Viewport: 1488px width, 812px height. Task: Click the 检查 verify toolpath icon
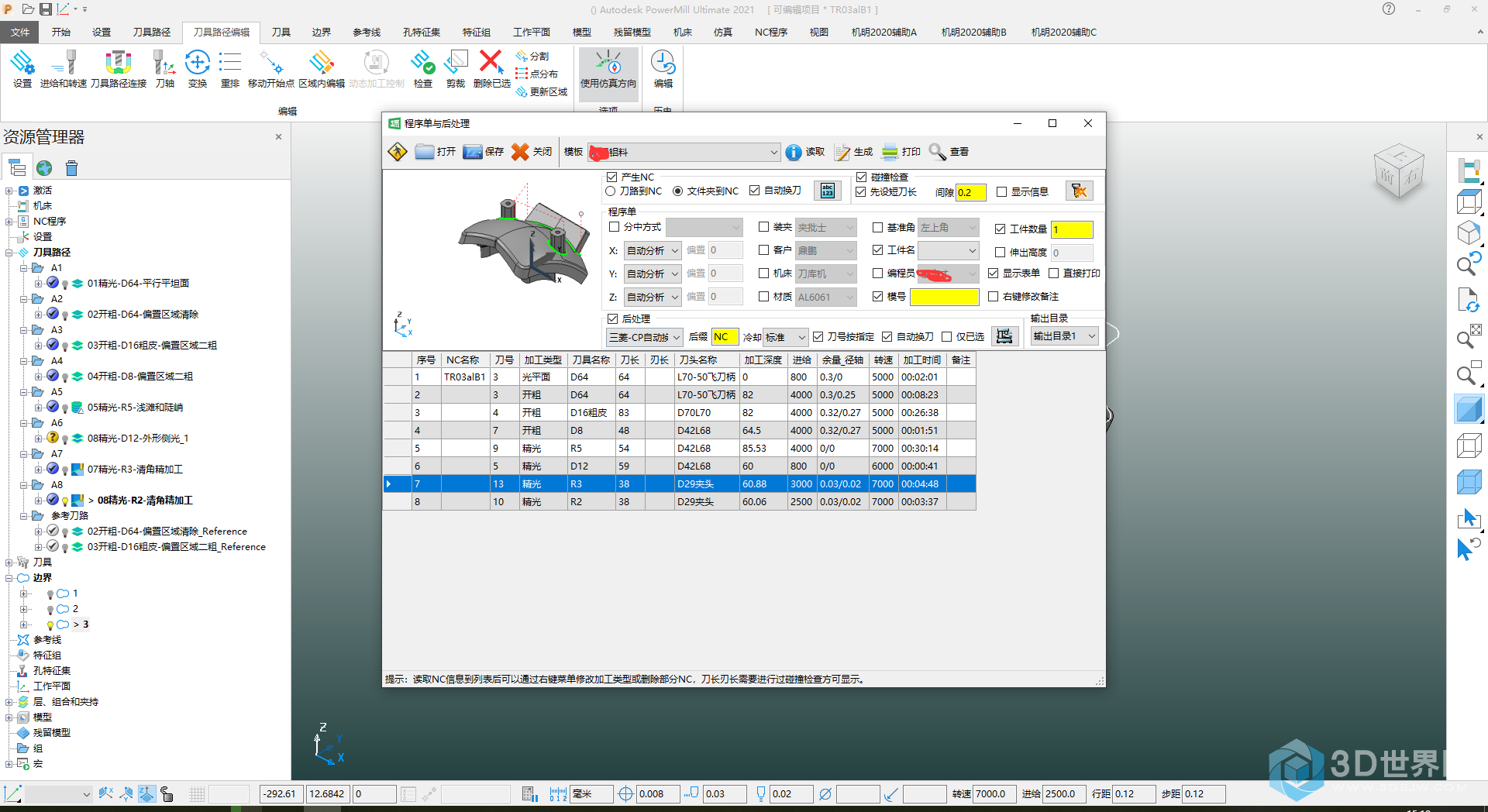[x=423, y=69]
